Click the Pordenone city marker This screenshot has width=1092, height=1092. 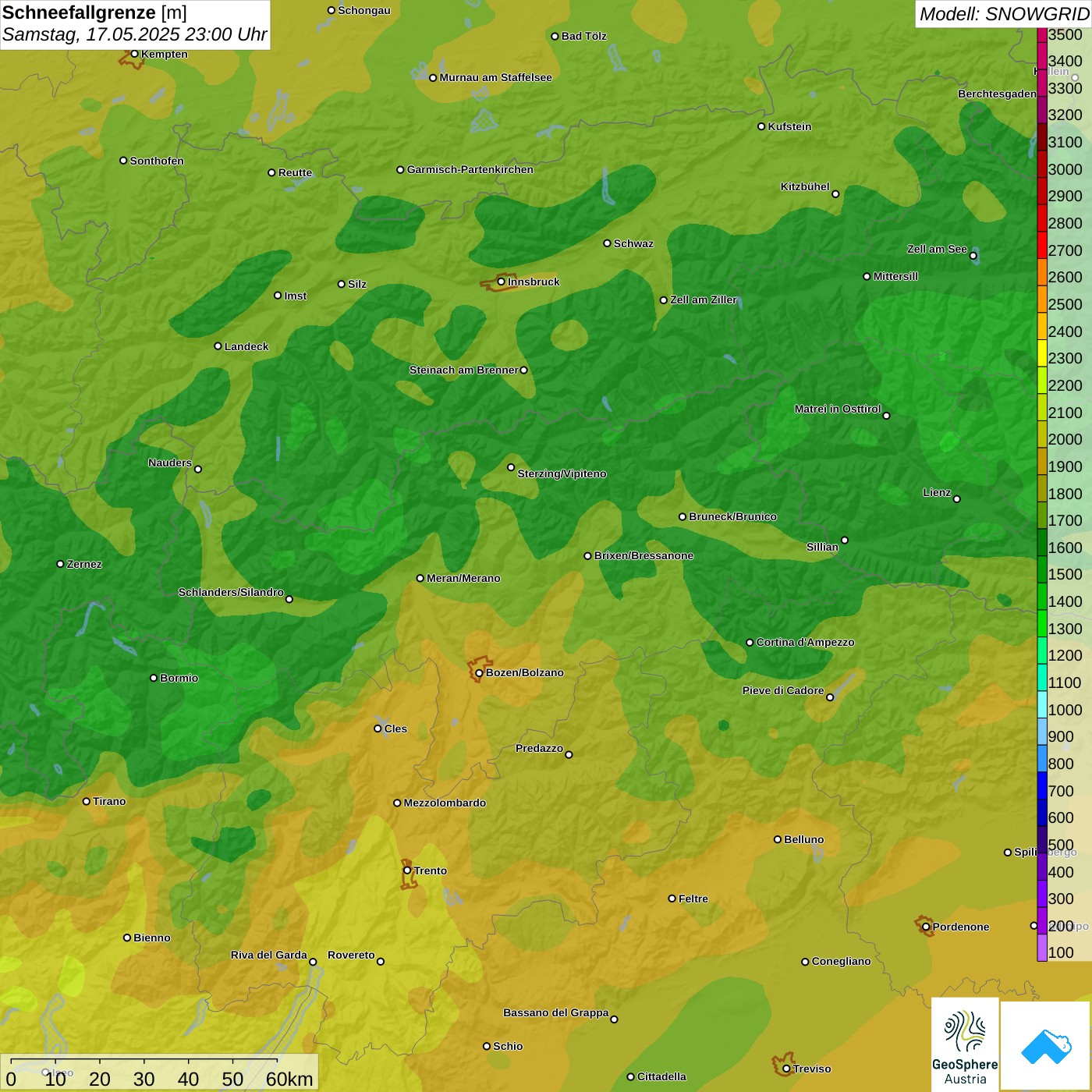click(x=926, y=927)
